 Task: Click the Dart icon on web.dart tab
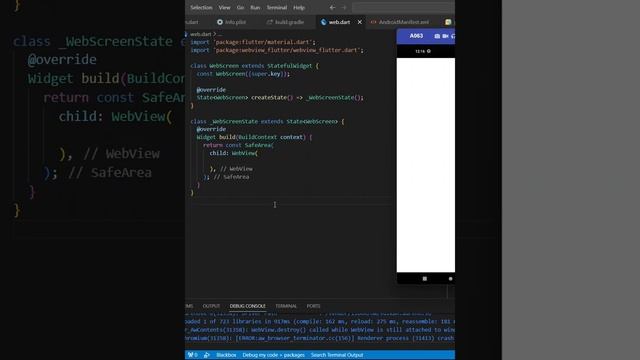[x=323, y=22]
